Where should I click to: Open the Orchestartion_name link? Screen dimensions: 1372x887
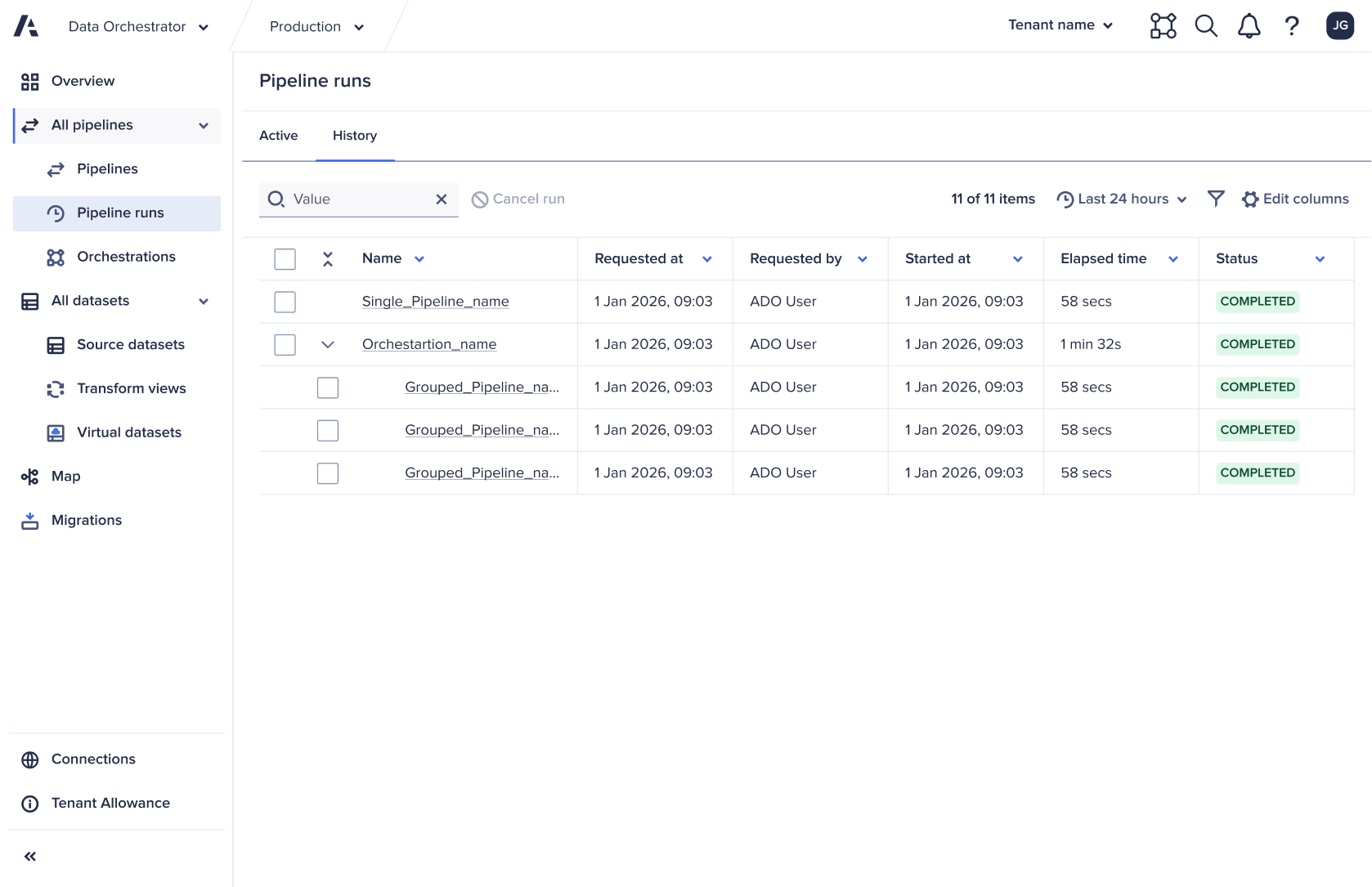pyautogui.click(x=429, y=345)
